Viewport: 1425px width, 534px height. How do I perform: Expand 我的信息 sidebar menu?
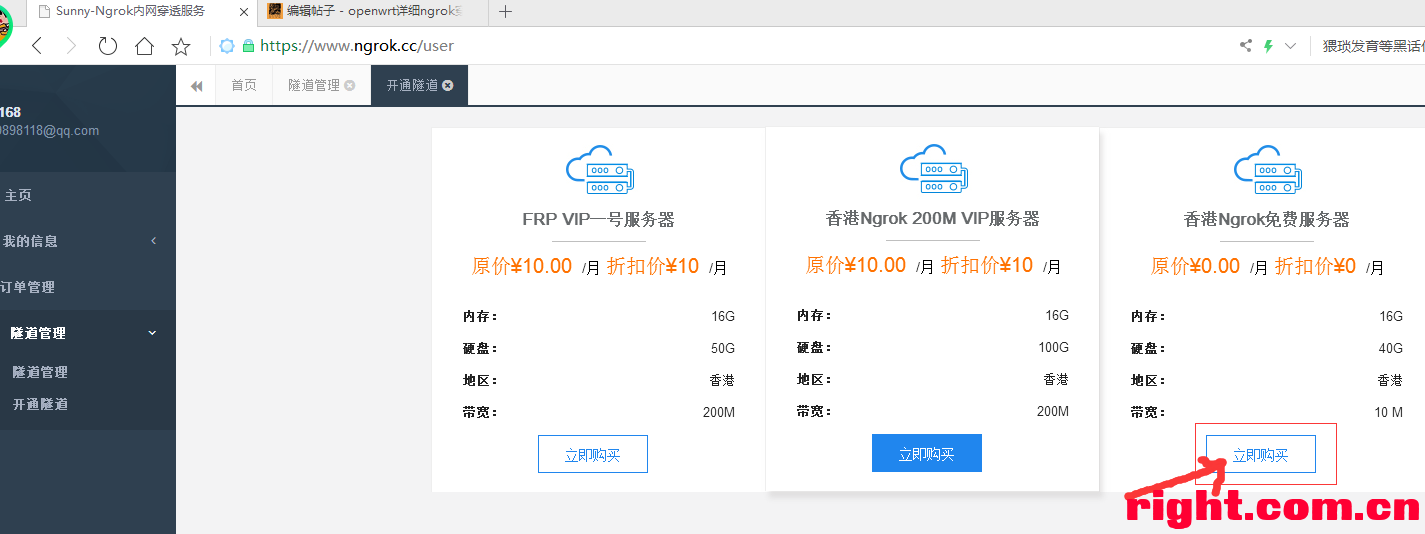tap(88, 241)
